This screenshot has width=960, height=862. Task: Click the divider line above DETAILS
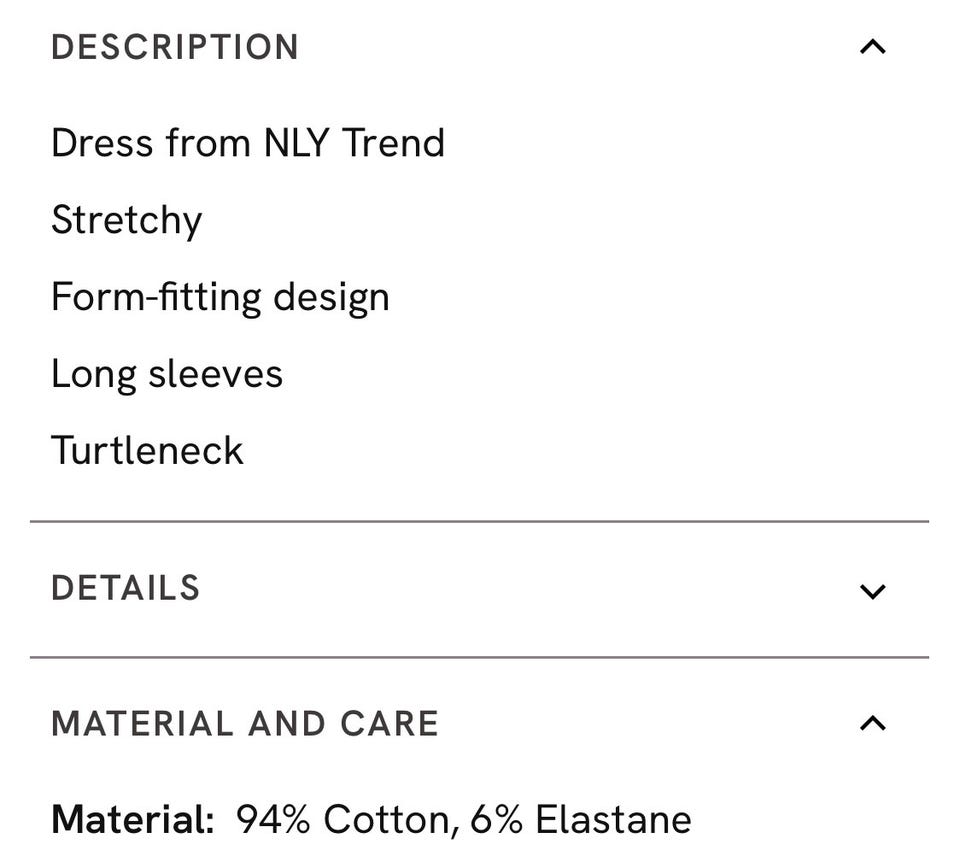tap(480, 521)
